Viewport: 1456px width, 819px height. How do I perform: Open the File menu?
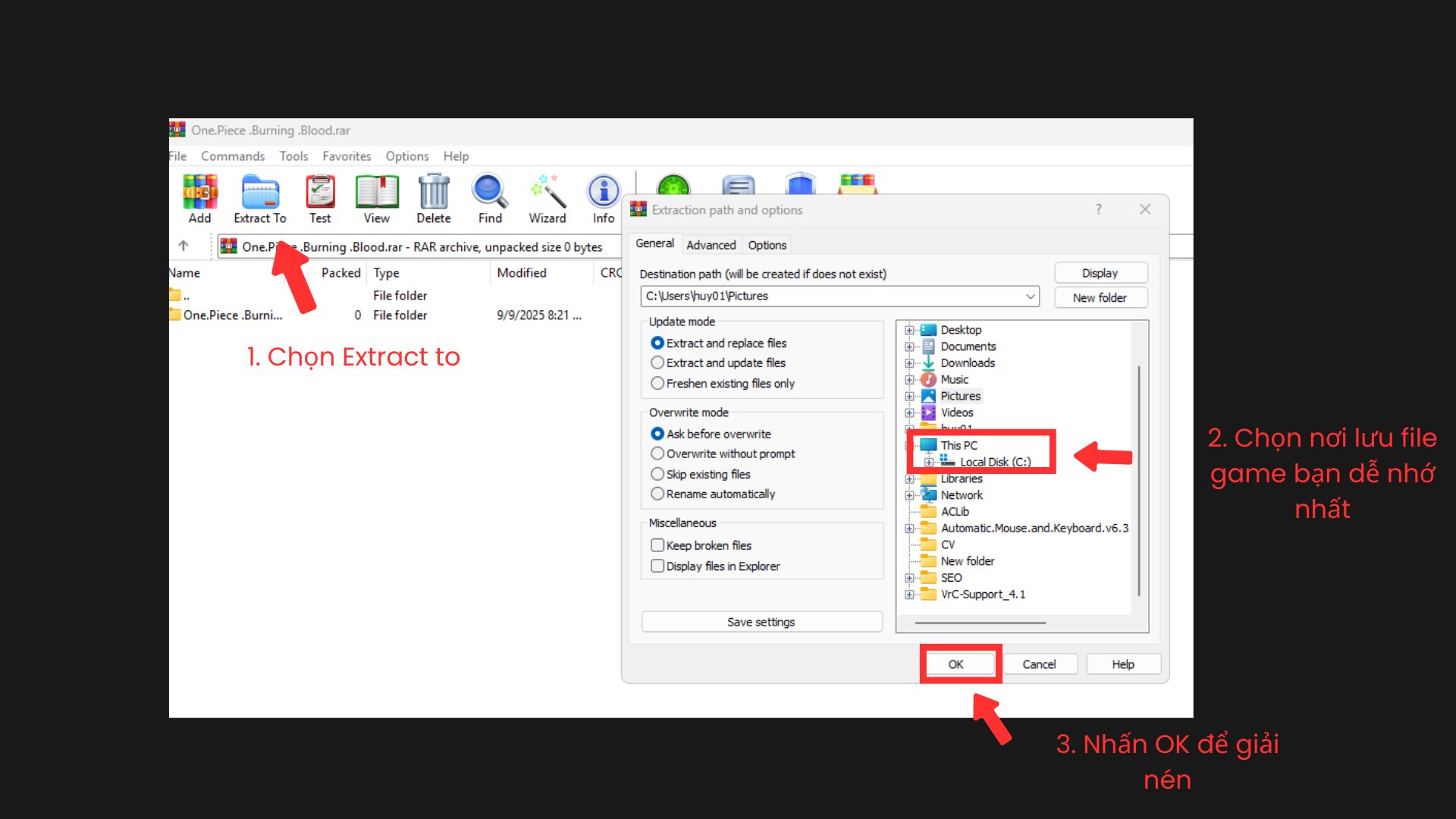point(178,155)
